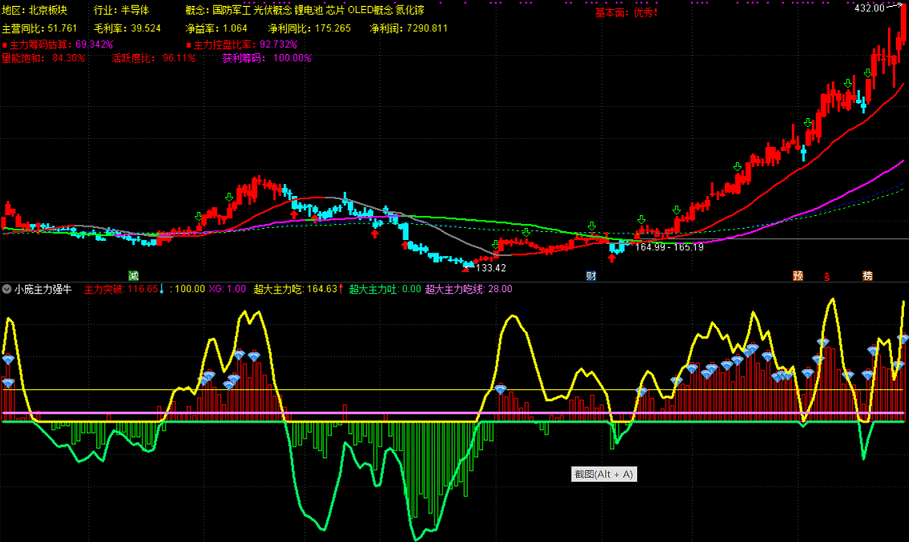Click the 432.00 high price label
The width and height of the screenshot is (909, 542).
tap(869, 8)
